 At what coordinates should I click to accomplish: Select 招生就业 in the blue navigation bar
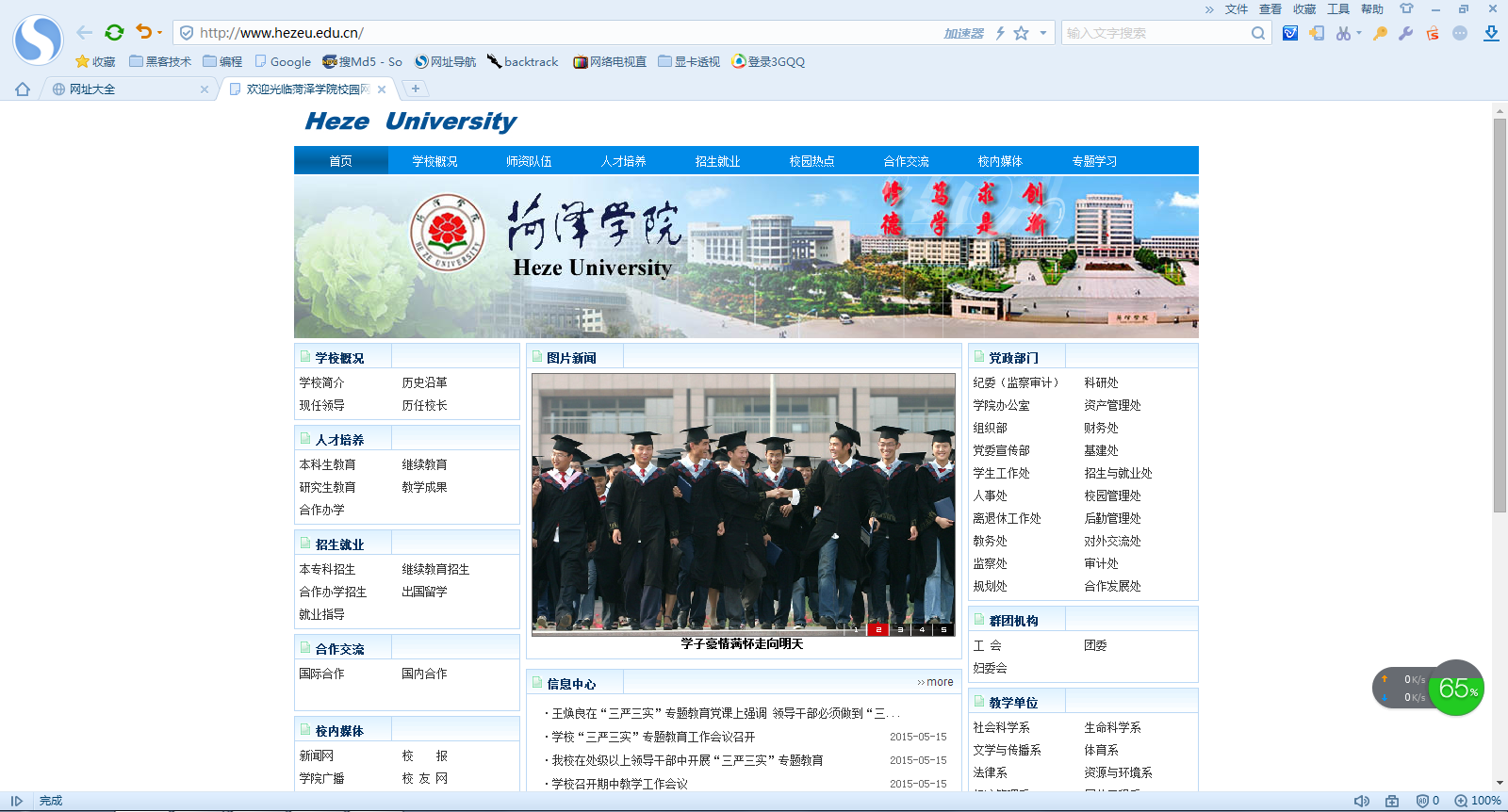(717, 161)
